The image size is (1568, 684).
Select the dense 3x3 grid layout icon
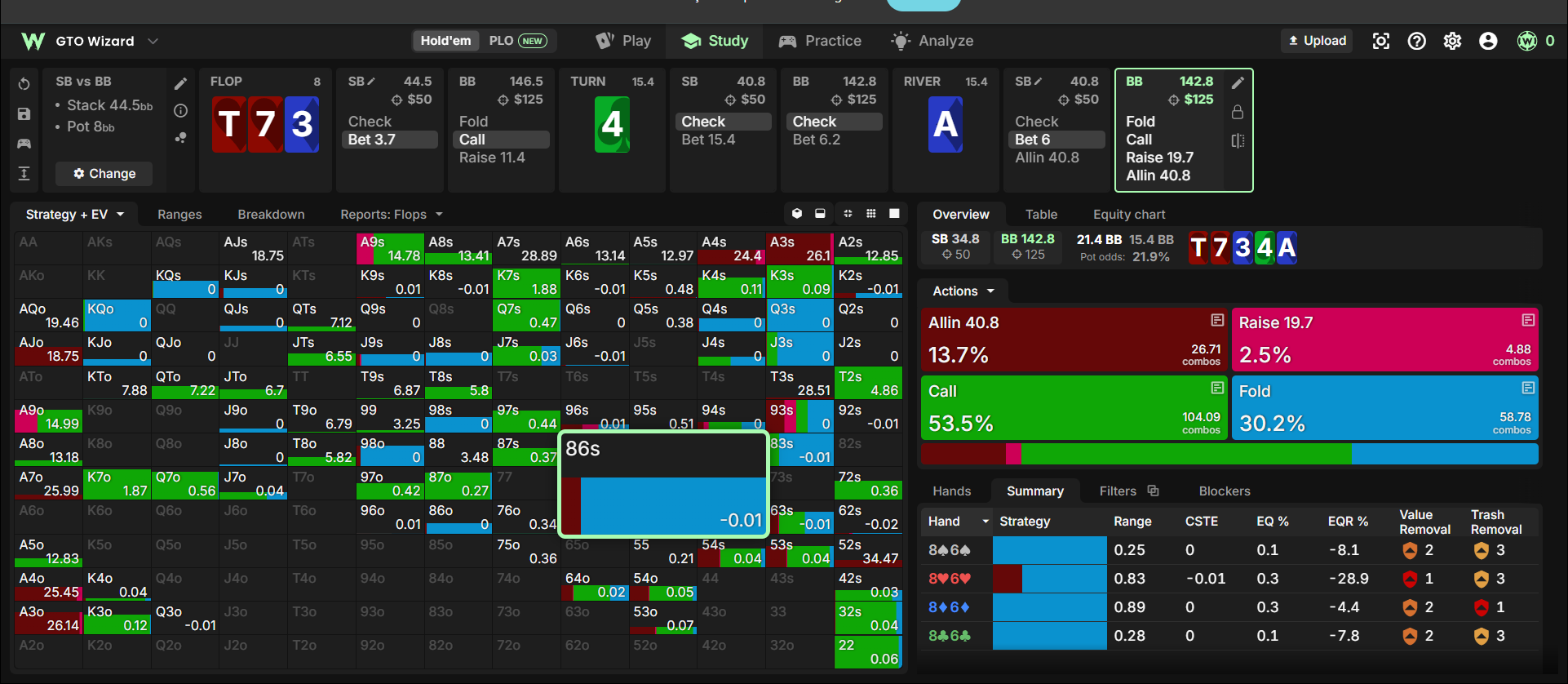870,214
